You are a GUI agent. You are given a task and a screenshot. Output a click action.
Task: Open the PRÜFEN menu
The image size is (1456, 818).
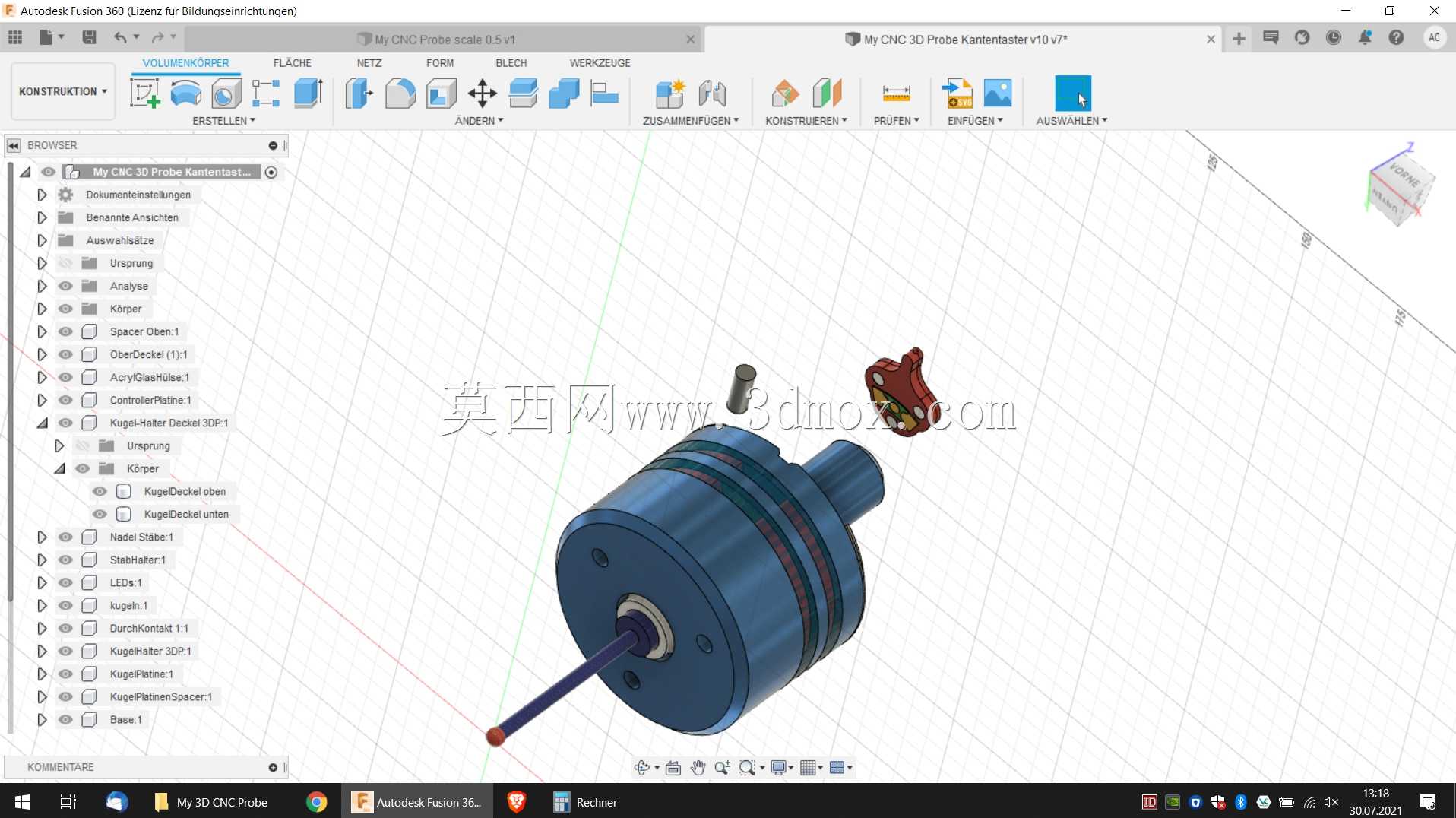897,121
